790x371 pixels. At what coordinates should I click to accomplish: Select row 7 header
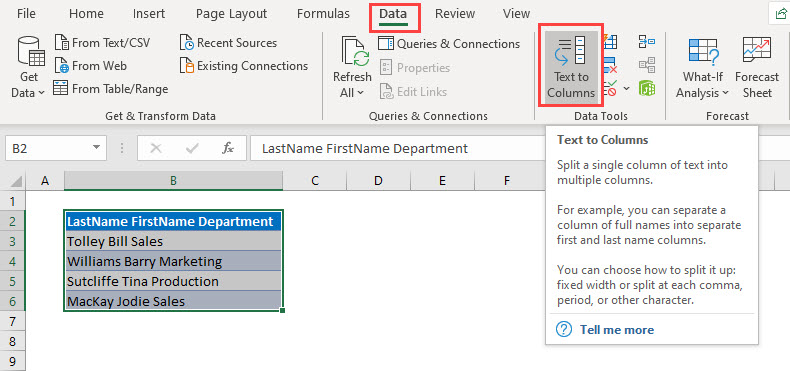click(13, 321)
